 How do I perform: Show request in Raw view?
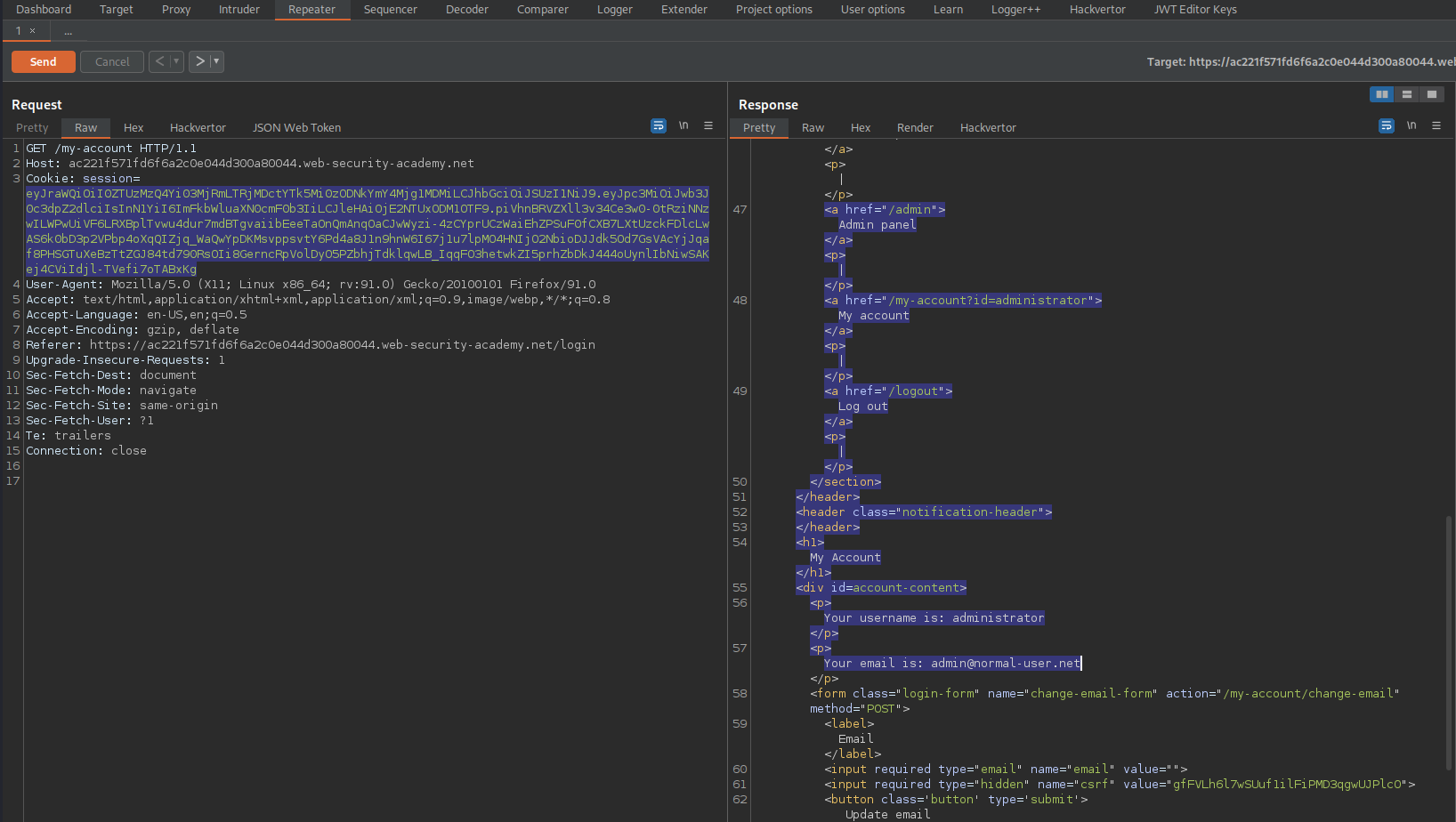coord(86,128)
